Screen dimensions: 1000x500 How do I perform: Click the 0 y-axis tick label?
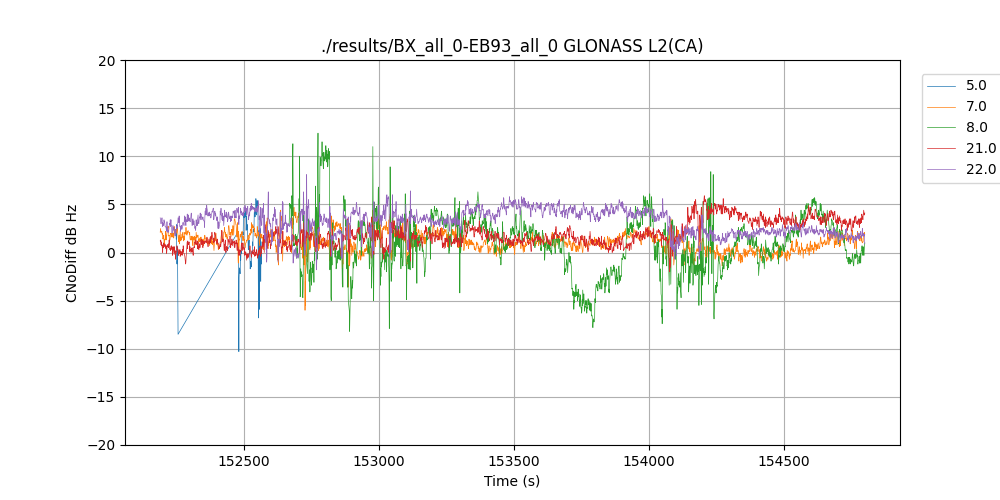[x=111, y=253]
